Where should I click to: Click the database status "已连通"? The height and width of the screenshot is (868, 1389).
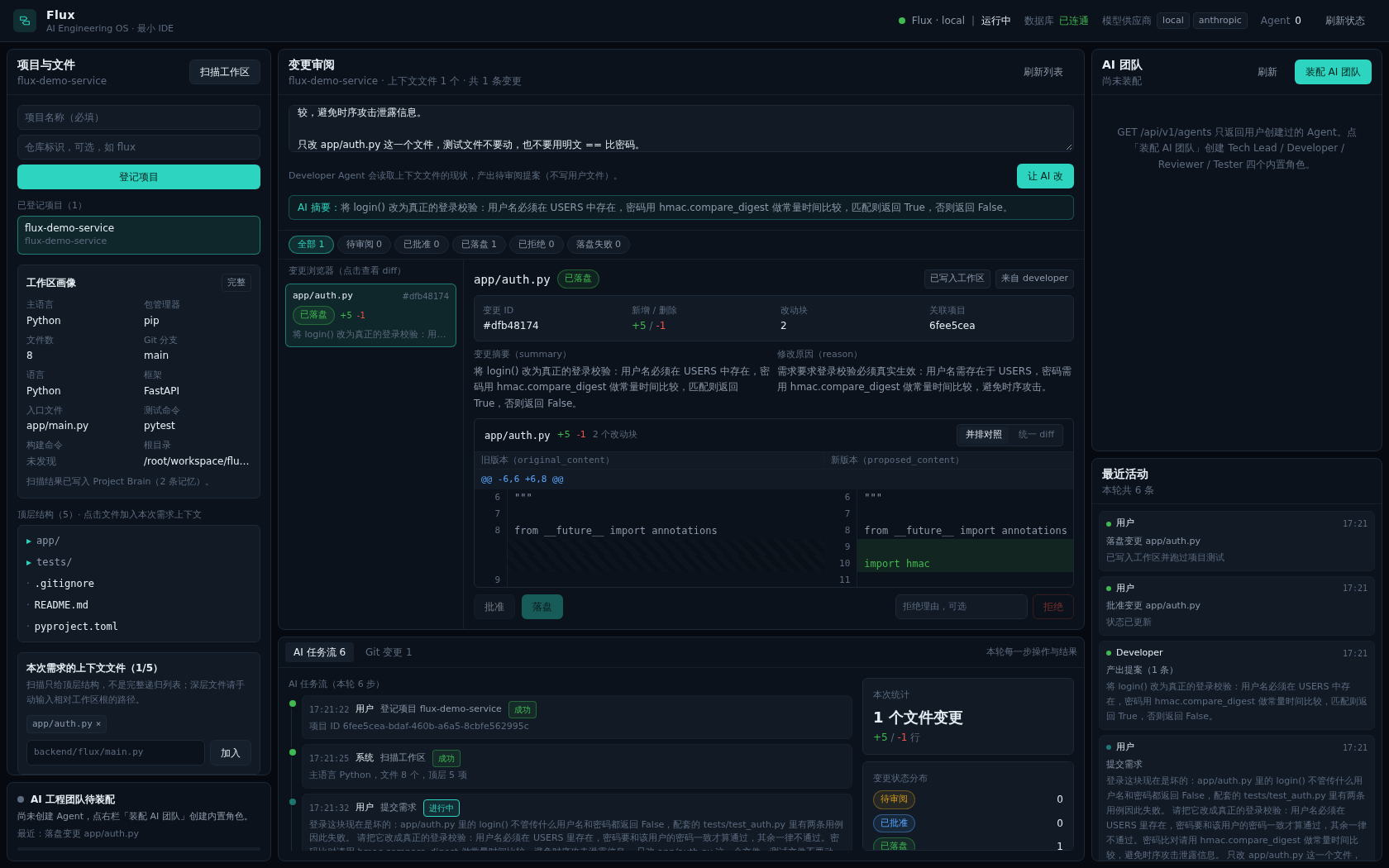pyautogui.click(x=1073, y=21)
